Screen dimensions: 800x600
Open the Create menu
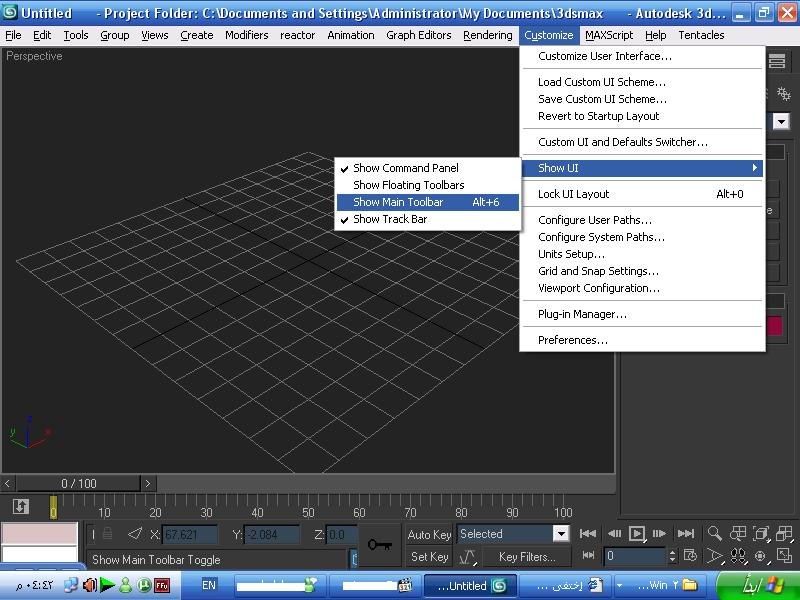coord(196,35)
